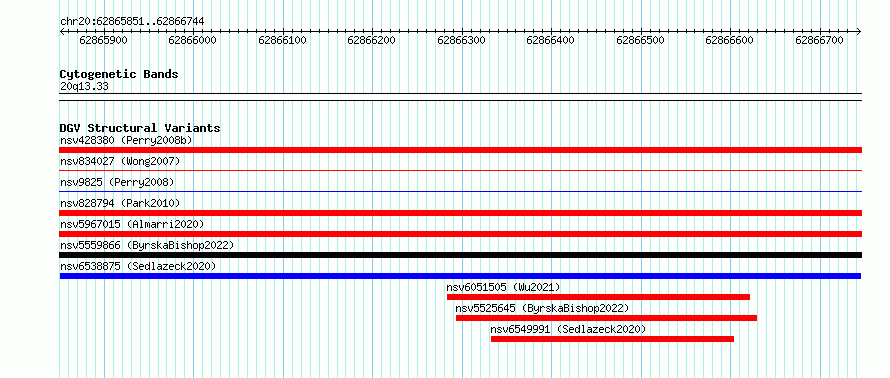Select the nsv828794 (Park2010) label

(x=120, y=203)
